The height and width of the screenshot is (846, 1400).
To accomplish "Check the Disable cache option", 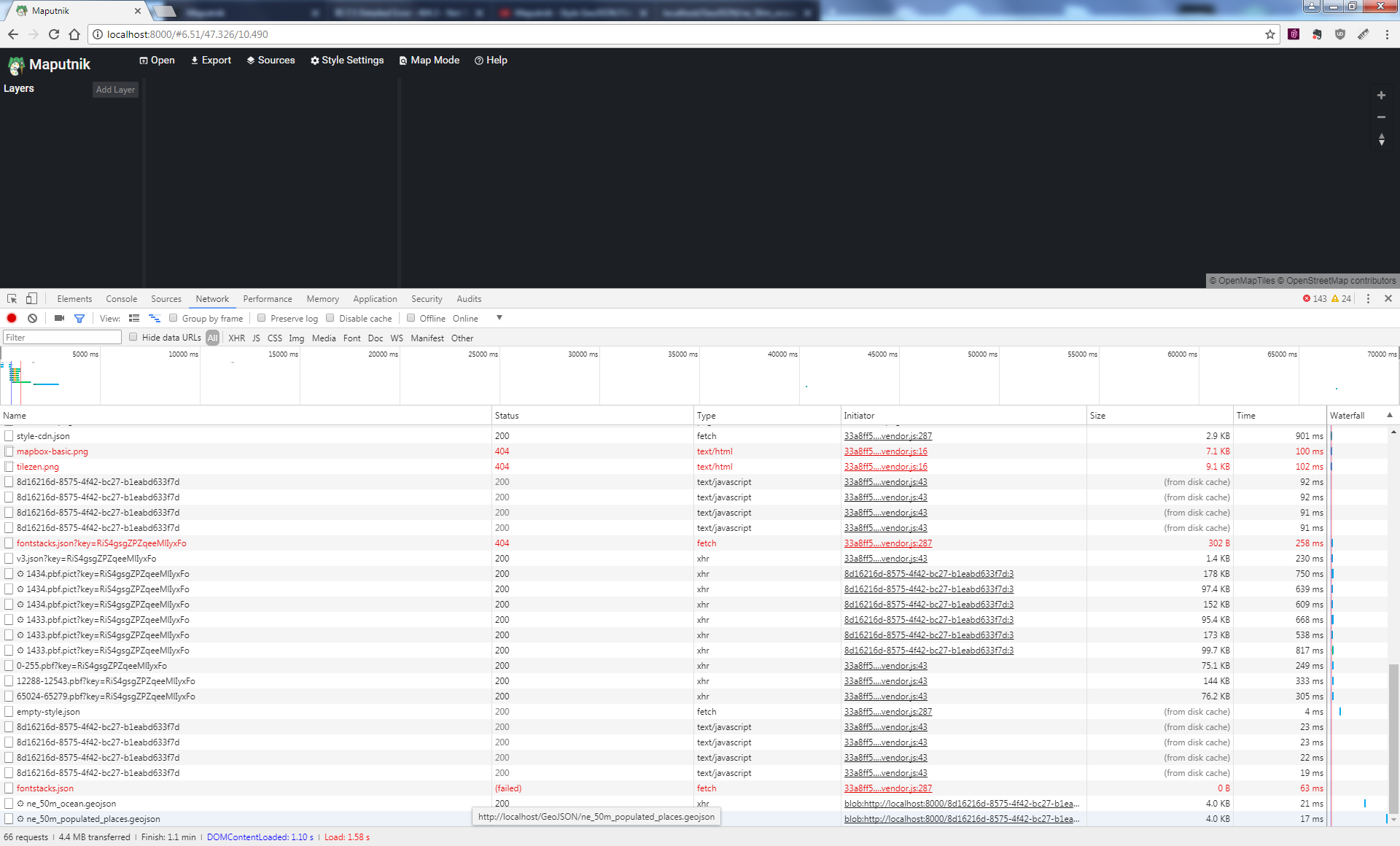I will pyautogui.click(x=330, y=318).
